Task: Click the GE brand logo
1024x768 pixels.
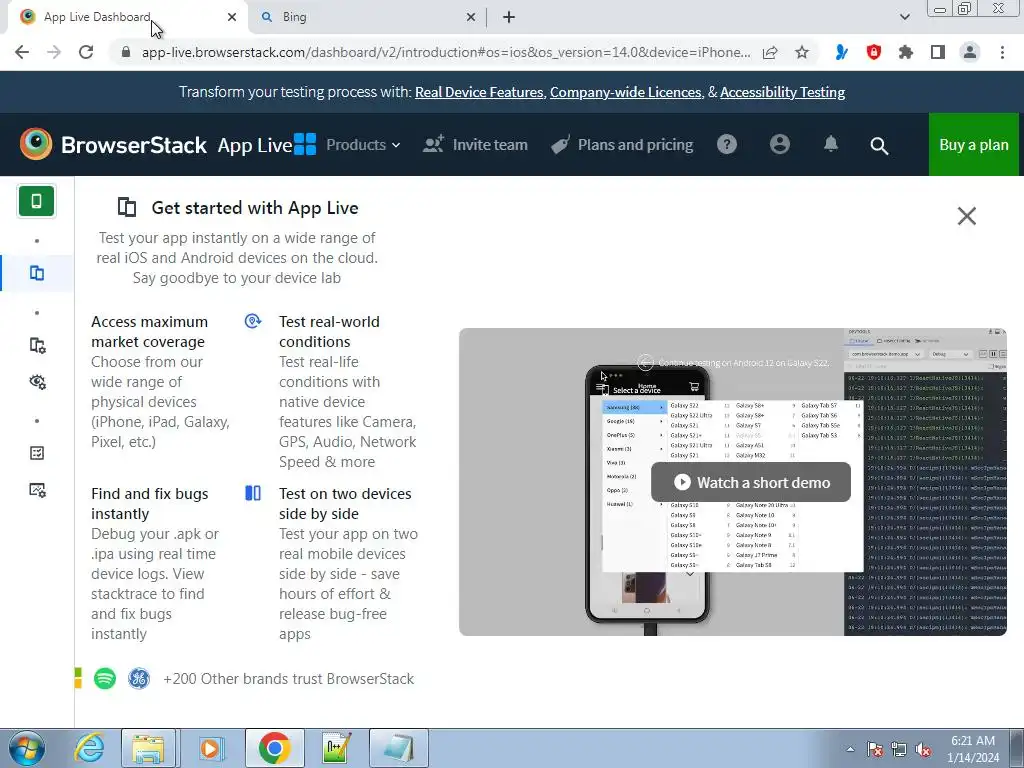Action: tap(138, 679)
